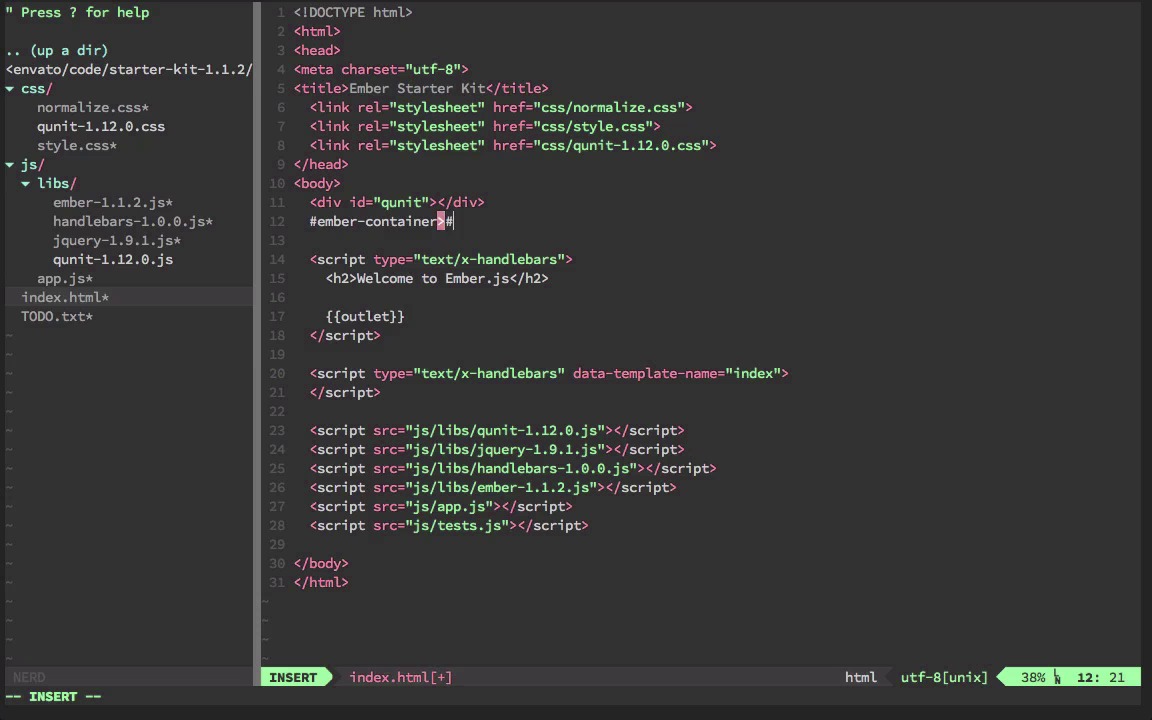The image size is (1152, 720).
Task: Click the #ember-container text on line 12
Action: pos(373,222)
